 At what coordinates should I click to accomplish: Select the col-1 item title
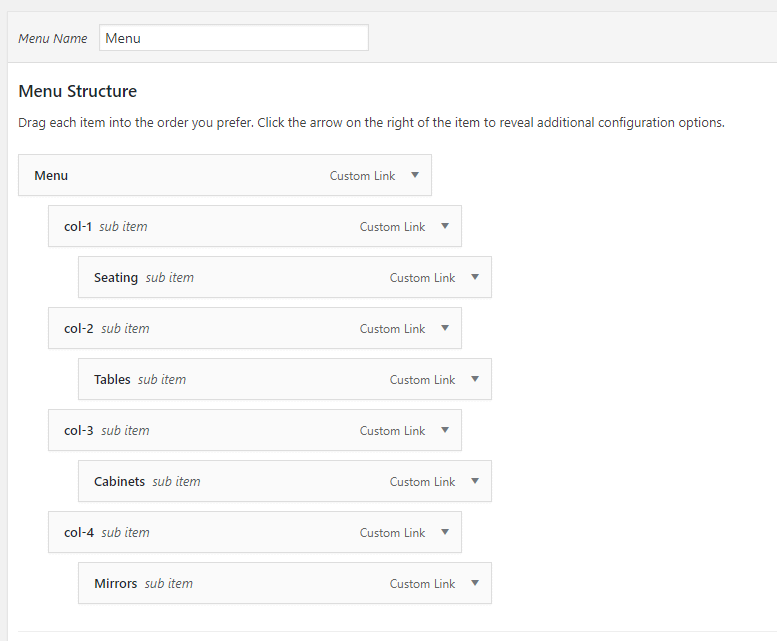click(x=78, y=227)
